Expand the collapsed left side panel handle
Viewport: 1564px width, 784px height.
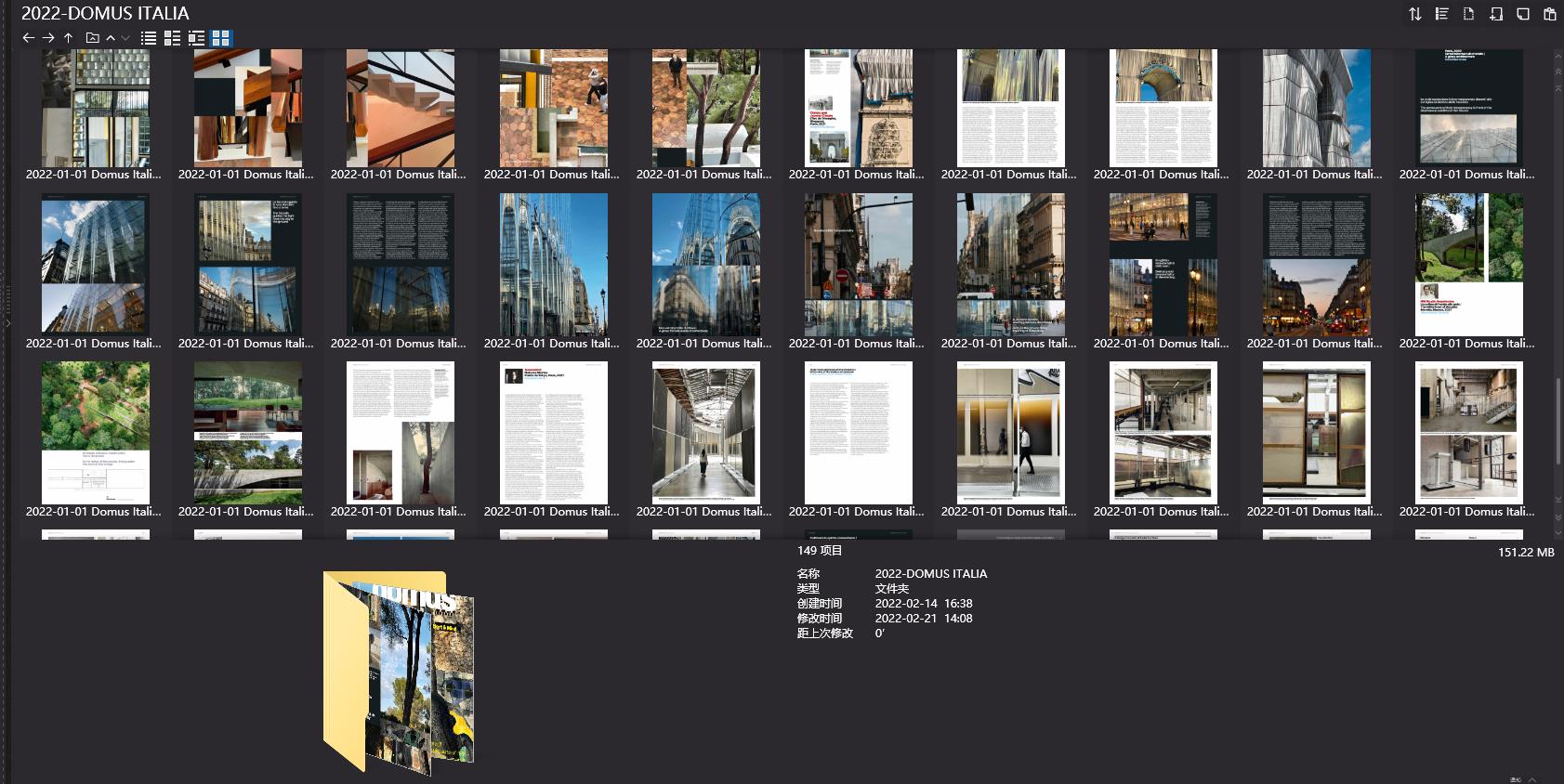coord(7,323)
